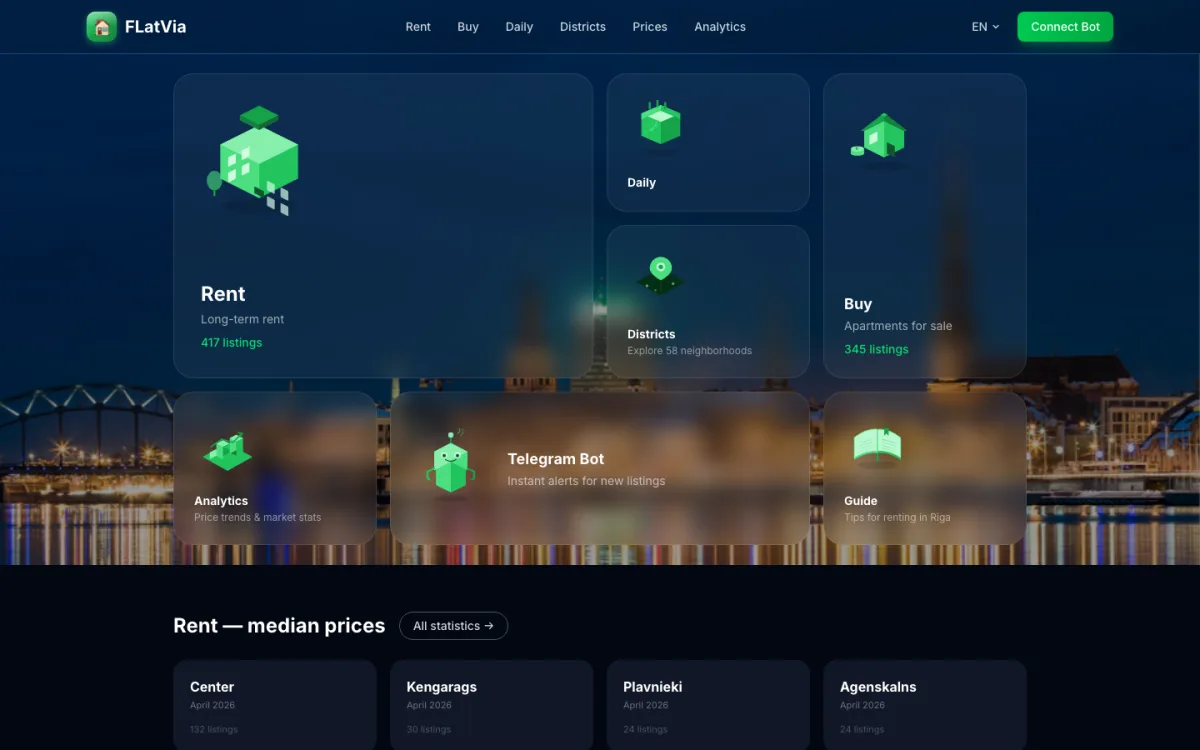
Task: Click the FLatVia brand name
Action: 155,27
